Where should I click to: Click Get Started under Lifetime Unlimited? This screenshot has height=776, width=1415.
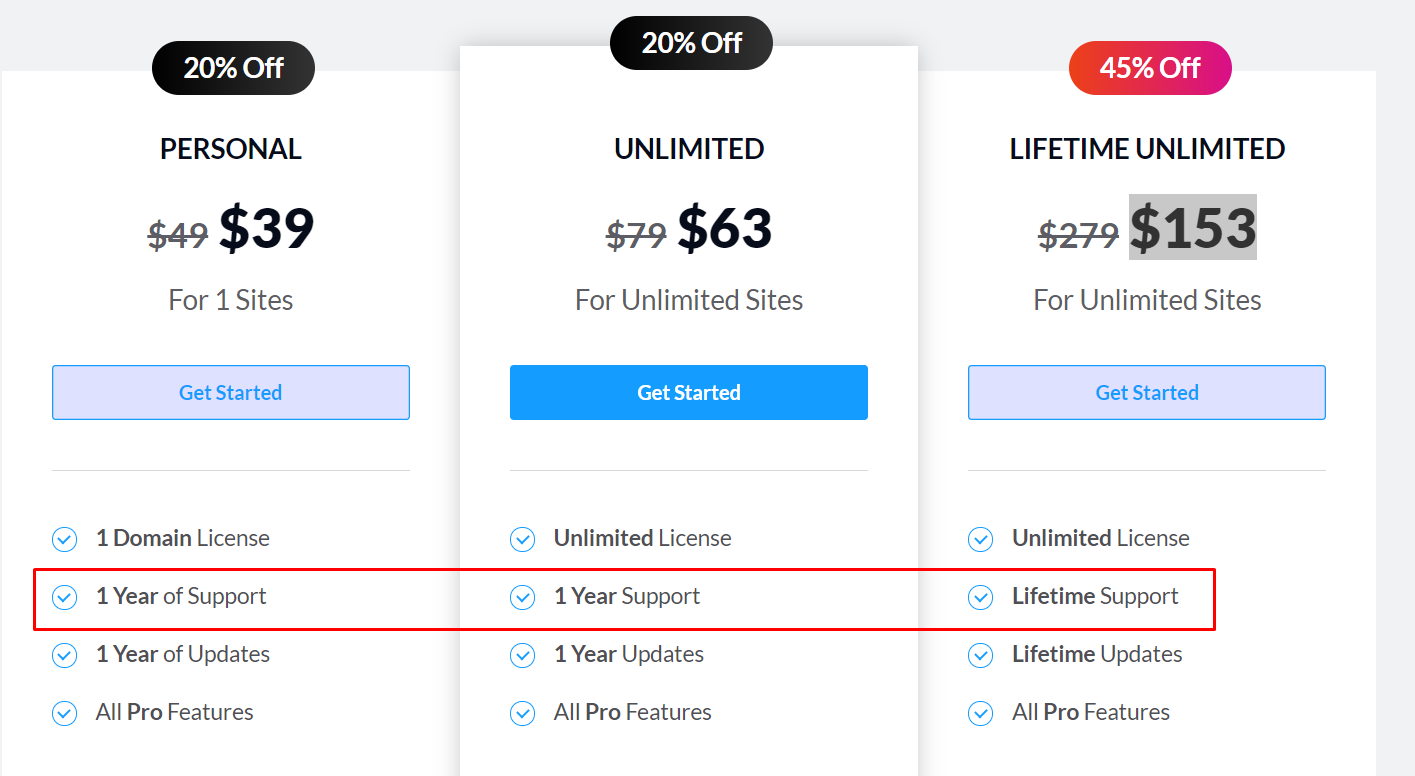(x=1147, y=392)
